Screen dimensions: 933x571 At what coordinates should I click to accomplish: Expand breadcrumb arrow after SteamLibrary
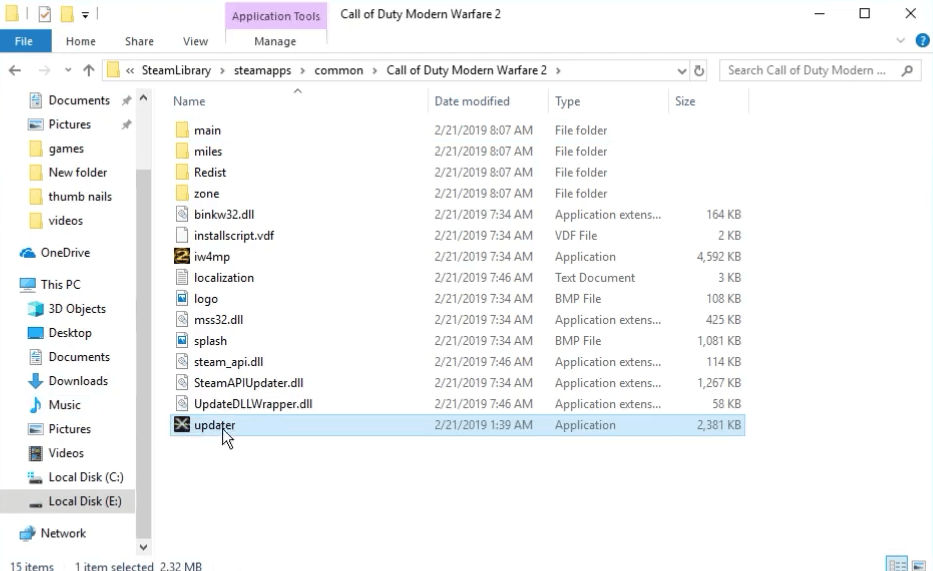pos(222,71)
